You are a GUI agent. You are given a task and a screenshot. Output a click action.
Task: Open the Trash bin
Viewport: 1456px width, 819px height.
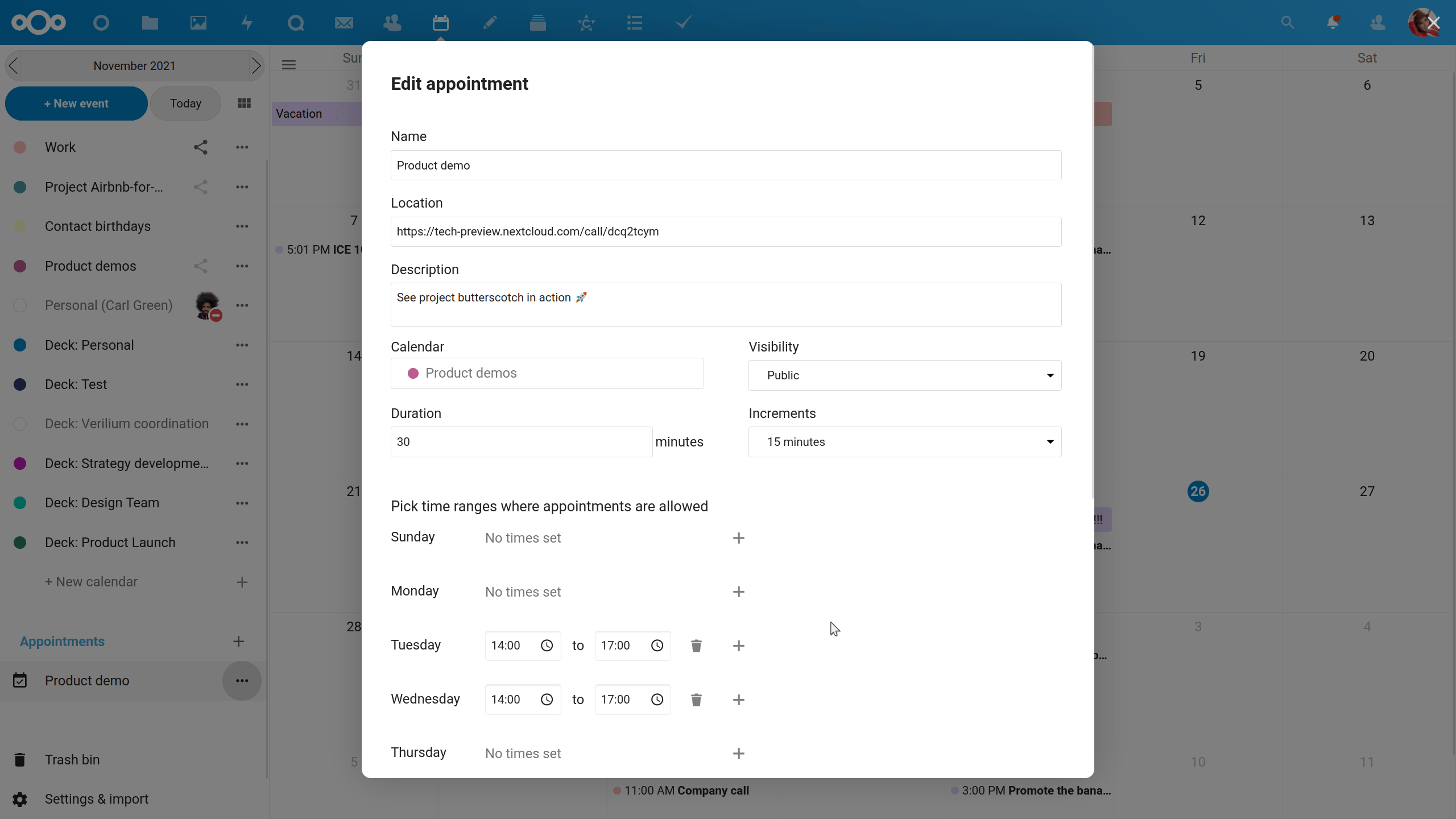(x=72, y=760)
